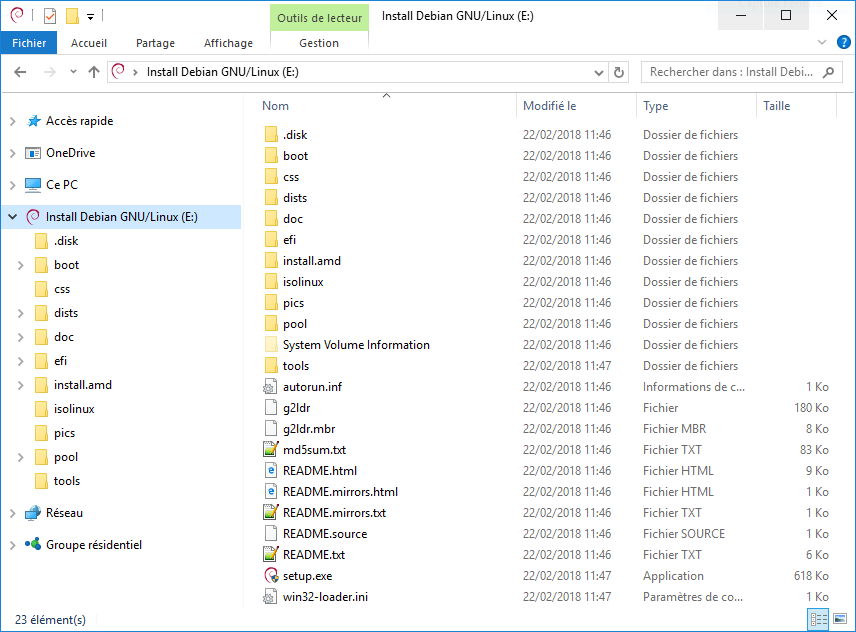Select the README.txt file icon
The image size is (856, 632).
(271, 555)
